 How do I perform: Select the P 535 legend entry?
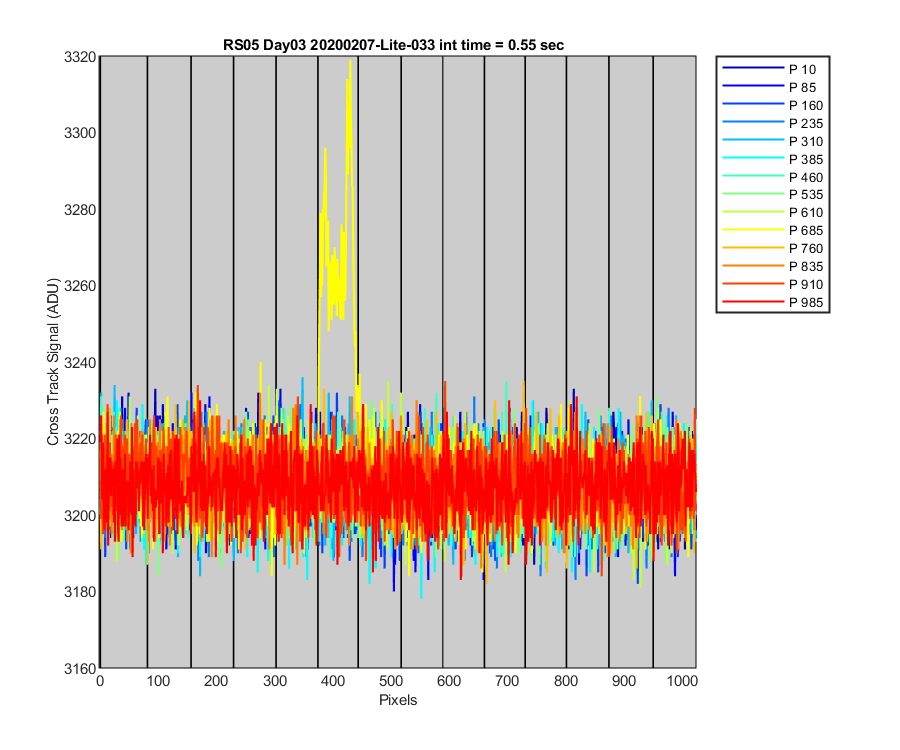tap(773, 195)
